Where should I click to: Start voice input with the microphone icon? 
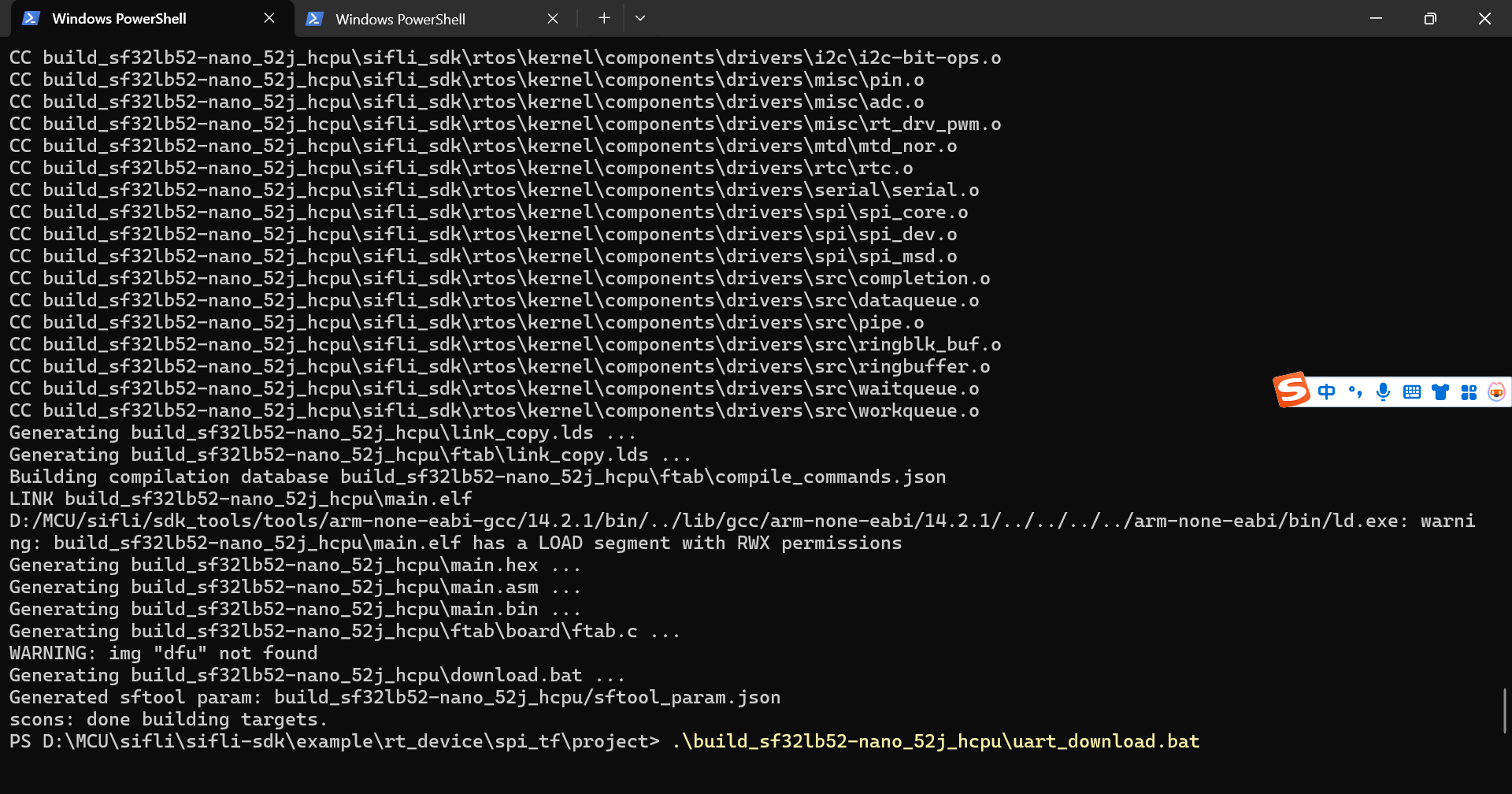(1383, 391)
